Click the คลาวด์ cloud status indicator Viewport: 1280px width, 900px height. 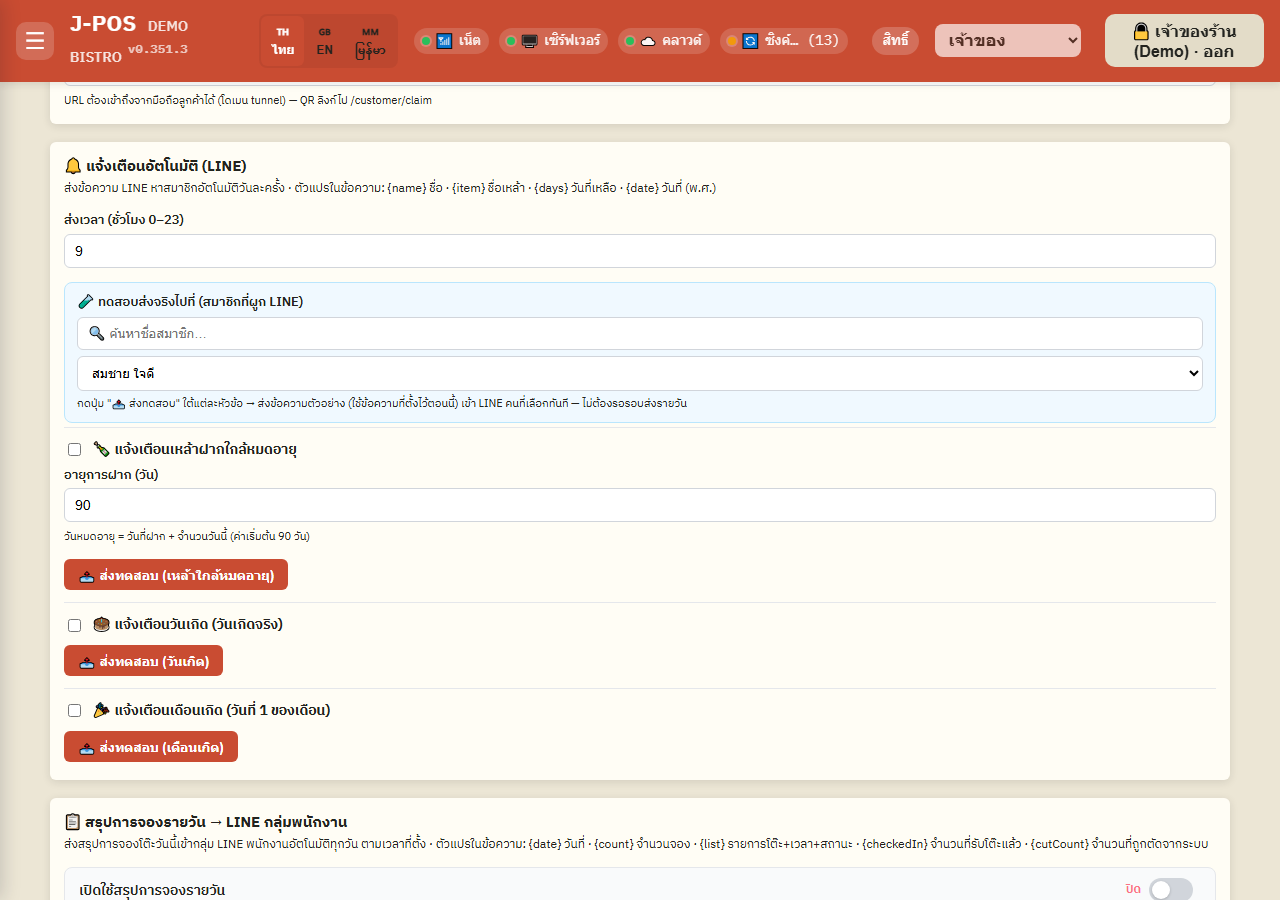[x=664, y=41]
